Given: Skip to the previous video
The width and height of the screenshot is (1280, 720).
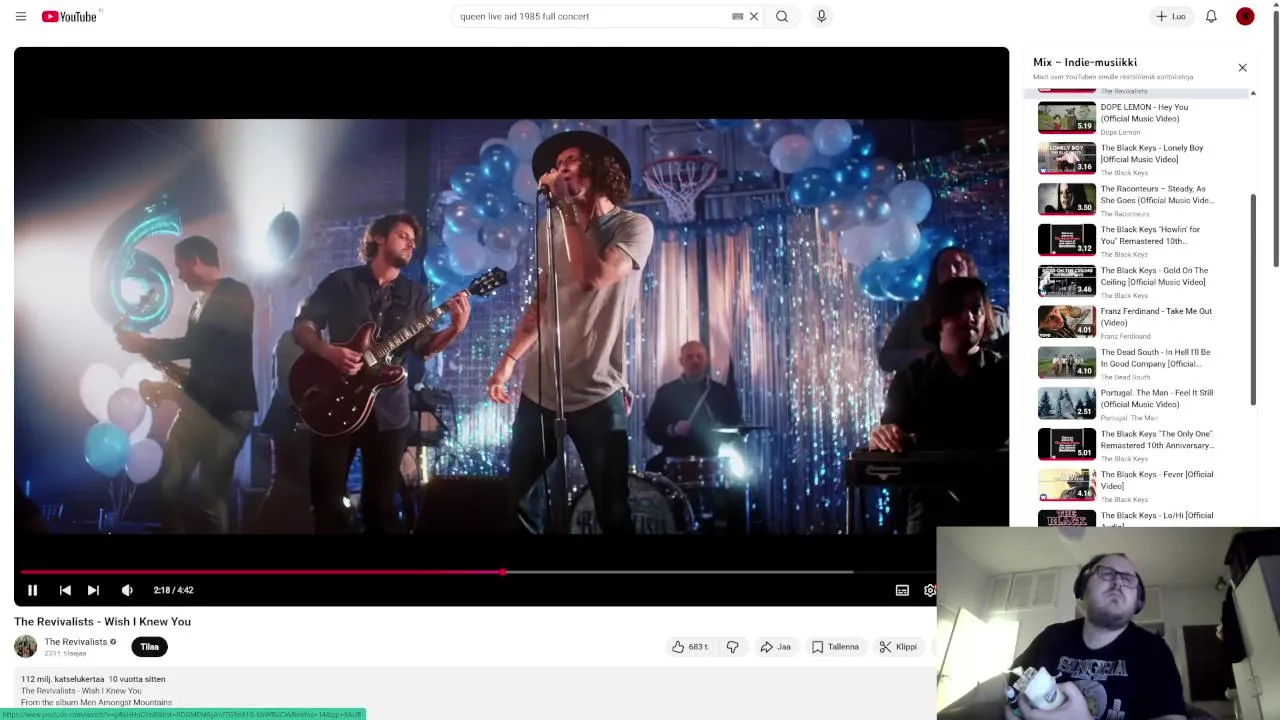Looking at the screenshot, I should tap(65, 590).
